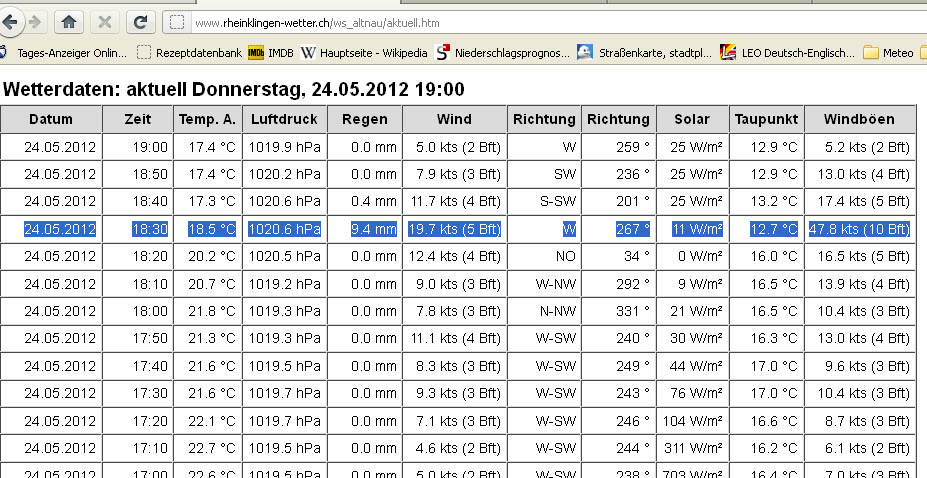Open the Niederschlagsprognose bookmark
The width and height of the screenshot is (927, 478).
coord(503,53)
